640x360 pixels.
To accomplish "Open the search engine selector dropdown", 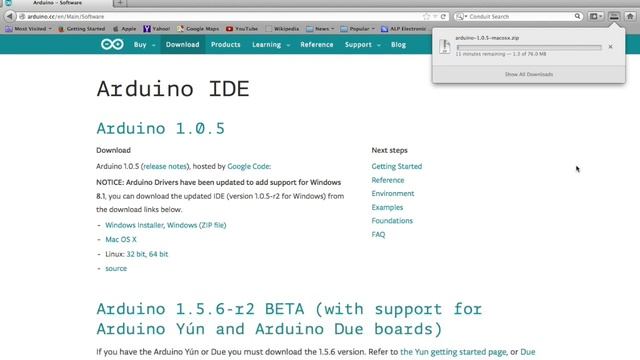I will [x=461, y=16].
